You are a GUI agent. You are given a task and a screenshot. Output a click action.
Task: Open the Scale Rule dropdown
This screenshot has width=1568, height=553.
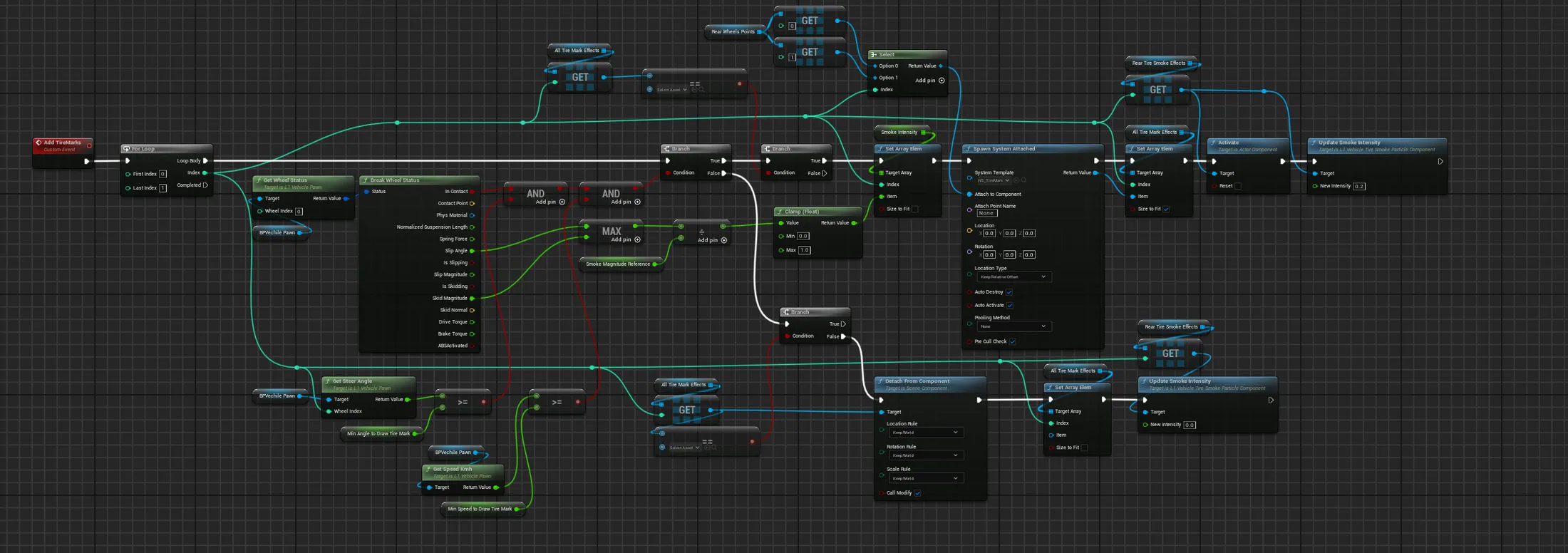click(926, 478)
